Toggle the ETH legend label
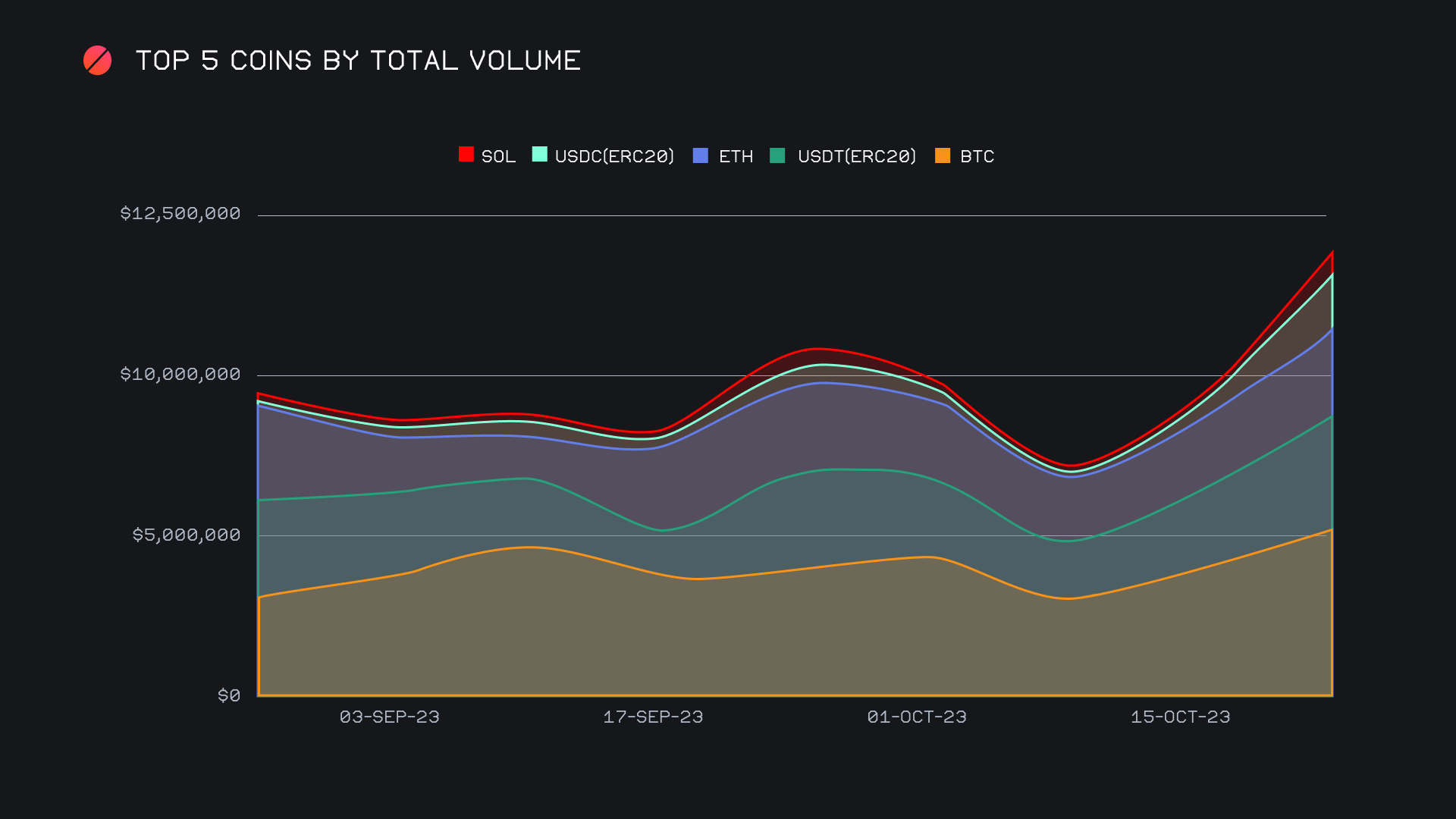The height and width of the screenshot is (819, 1456). point(736,156)
